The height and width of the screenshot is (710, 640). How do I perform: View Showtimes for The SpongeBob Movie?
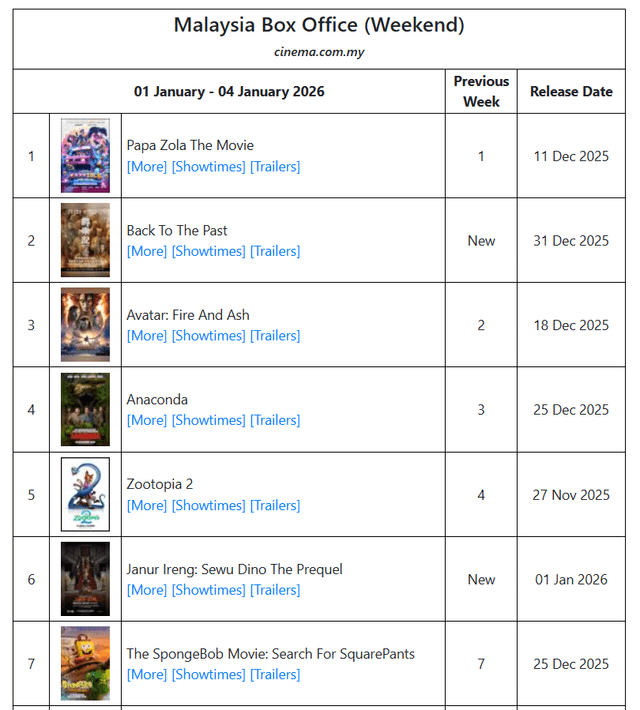point(208,675)
